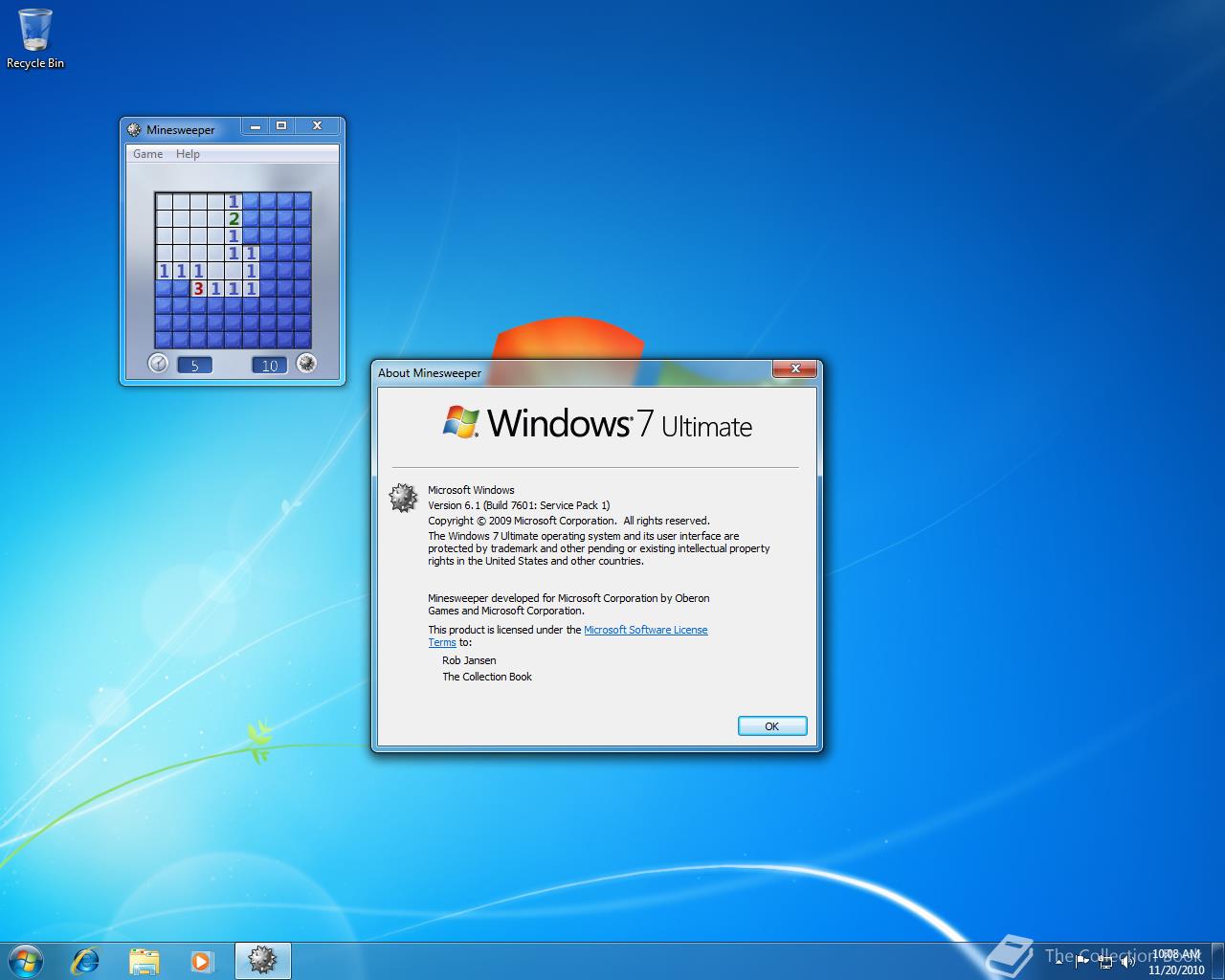Open the Start menu orb

(x=26, y=960)
